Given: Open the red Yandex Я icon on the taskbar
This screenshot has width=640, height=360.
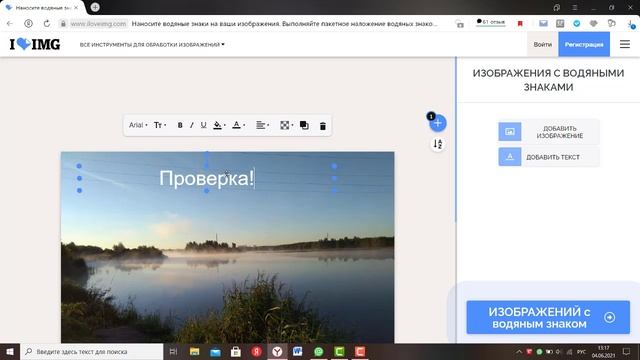Looking at the screenshot, I should (256, 351).
